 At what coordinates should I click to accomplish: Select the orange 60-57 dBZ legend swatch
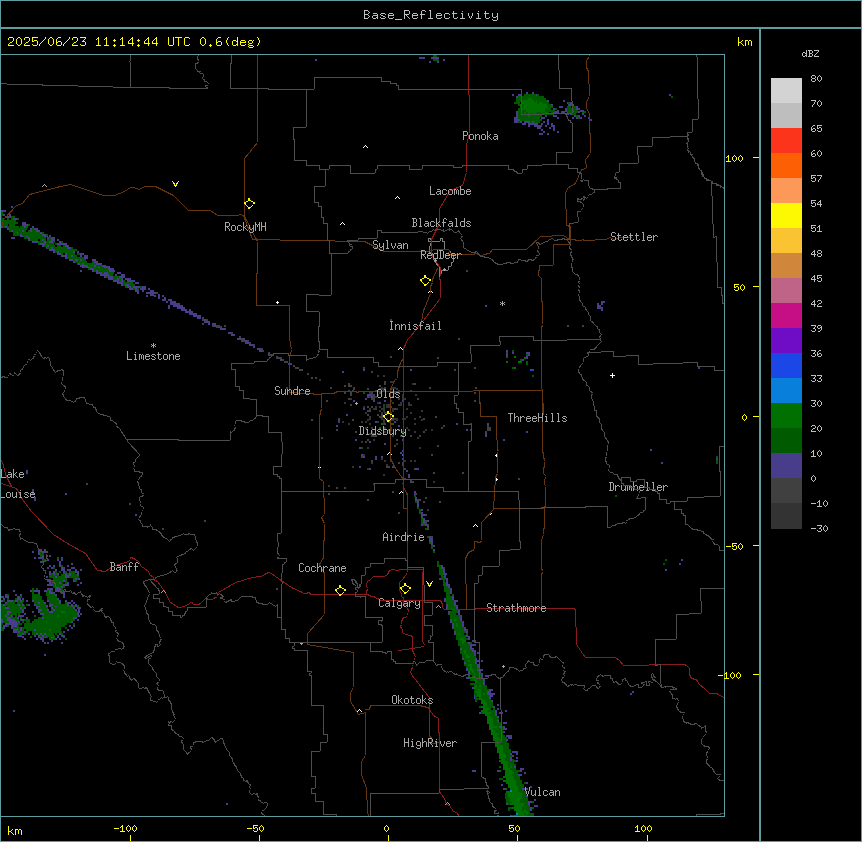pos(786,165)
